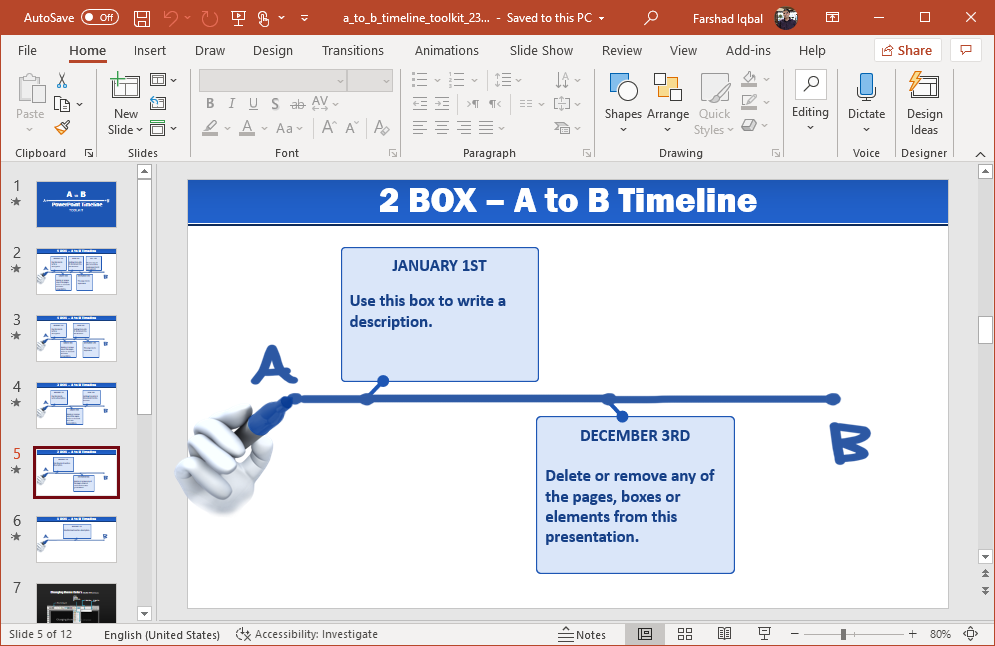Click Accessibility: Investigate in status bar

click(307, 634)
